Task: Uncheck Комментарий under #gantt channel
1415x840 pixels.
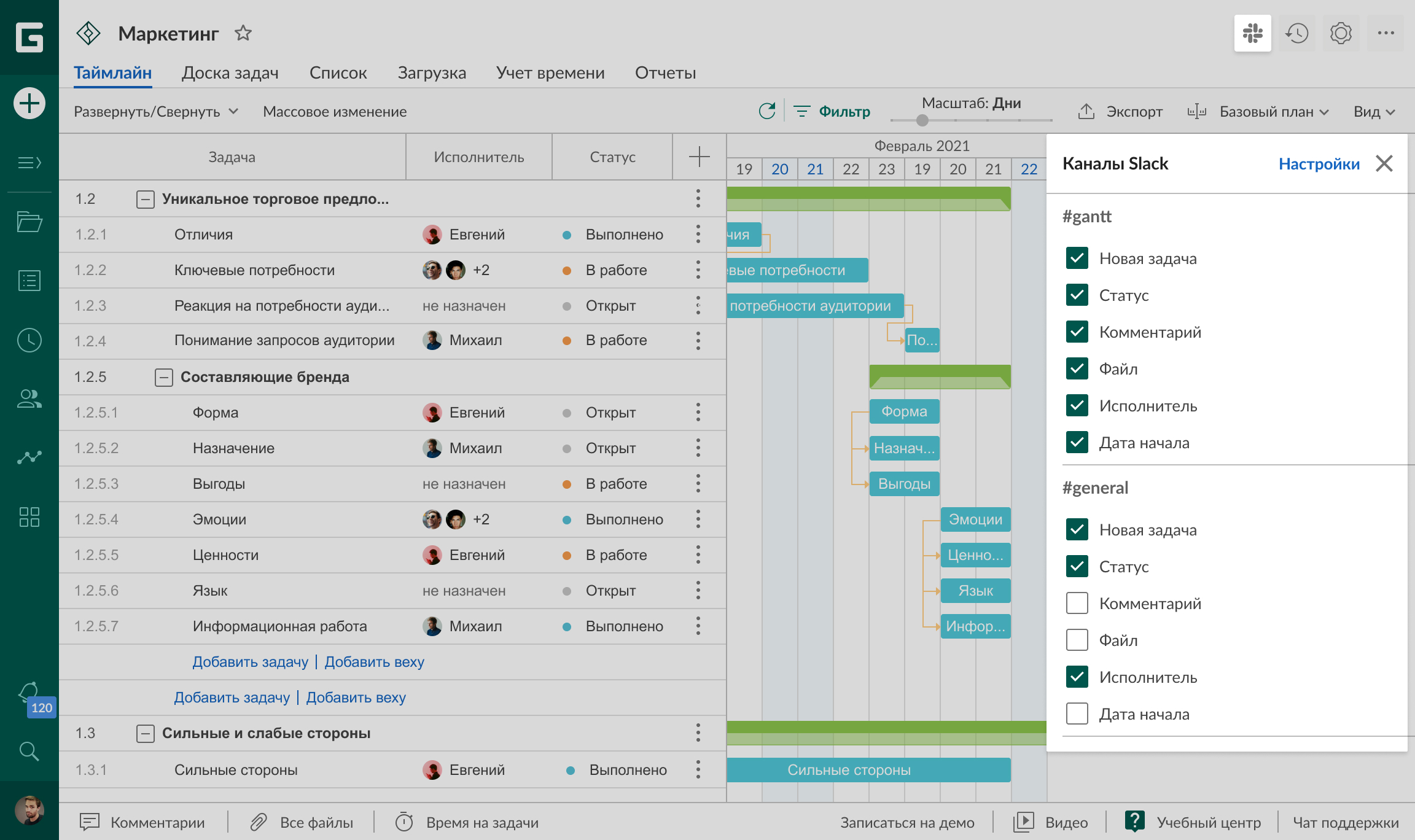Action: click(x=1077, y=332)
